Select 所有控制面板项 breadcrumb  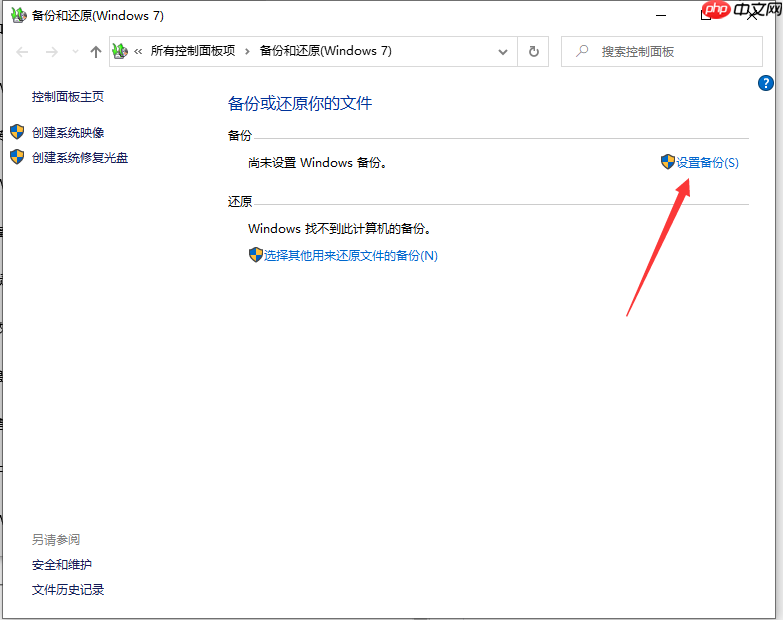coord(193,51)
